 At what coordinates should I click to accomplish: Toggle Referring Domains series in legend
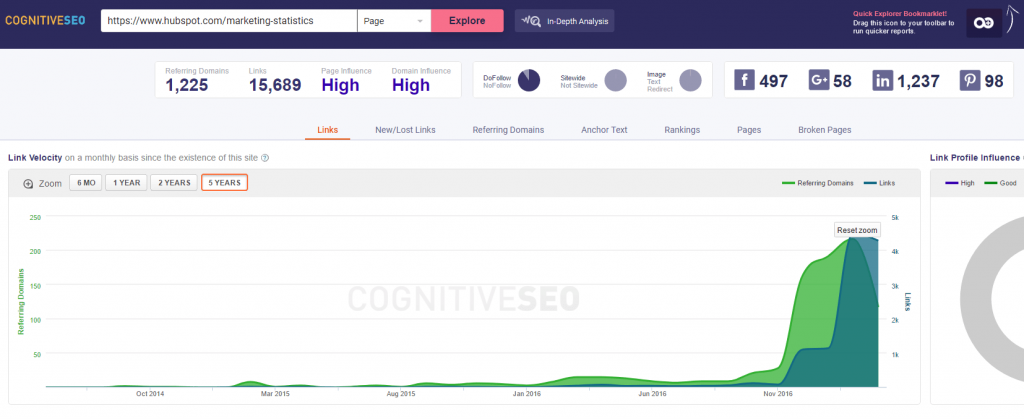pos(818,183)
